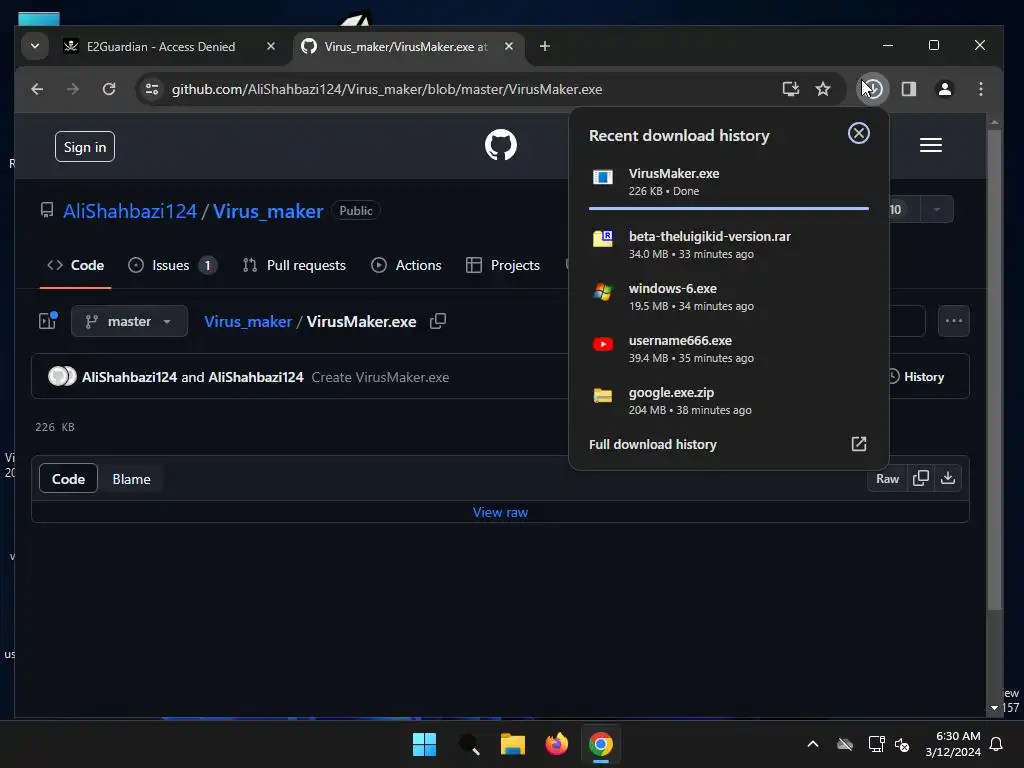Download raw file icon
This screenshot has height=768, width=1024.
point(948,479)
